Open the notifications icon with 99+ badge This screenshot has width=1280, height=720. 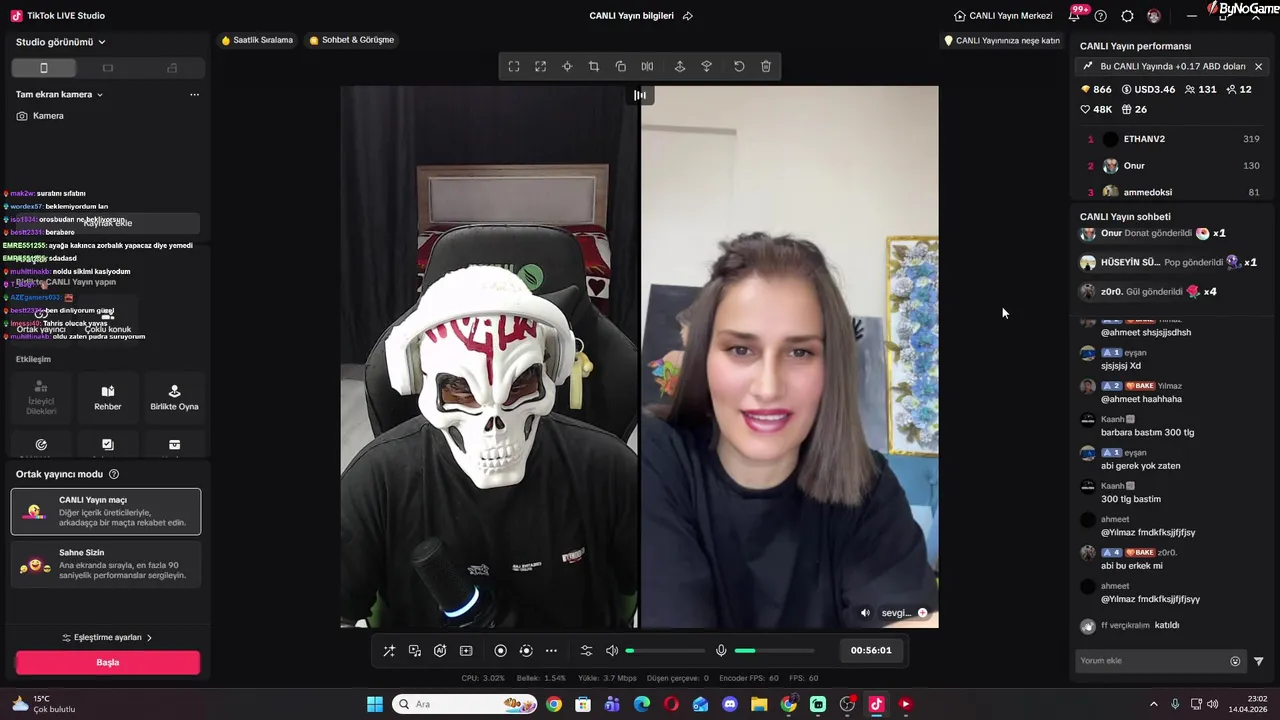point(1076,16)
